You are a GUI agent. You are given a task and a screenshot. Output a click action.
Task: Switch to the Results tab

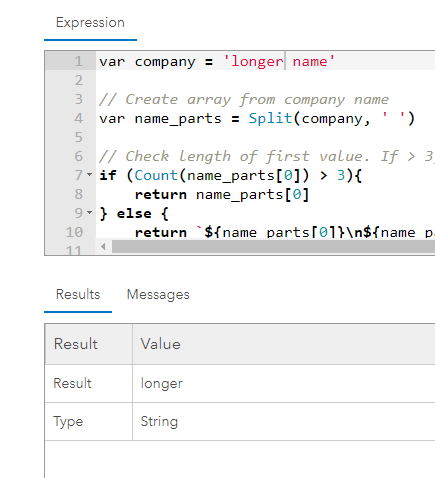coord(78,294)
